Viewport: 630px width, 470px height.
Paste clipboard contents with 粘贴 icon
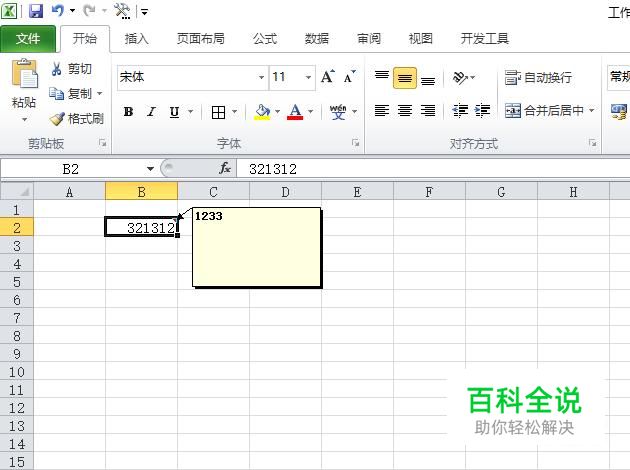pyautogui.click(x=24, y=75)
